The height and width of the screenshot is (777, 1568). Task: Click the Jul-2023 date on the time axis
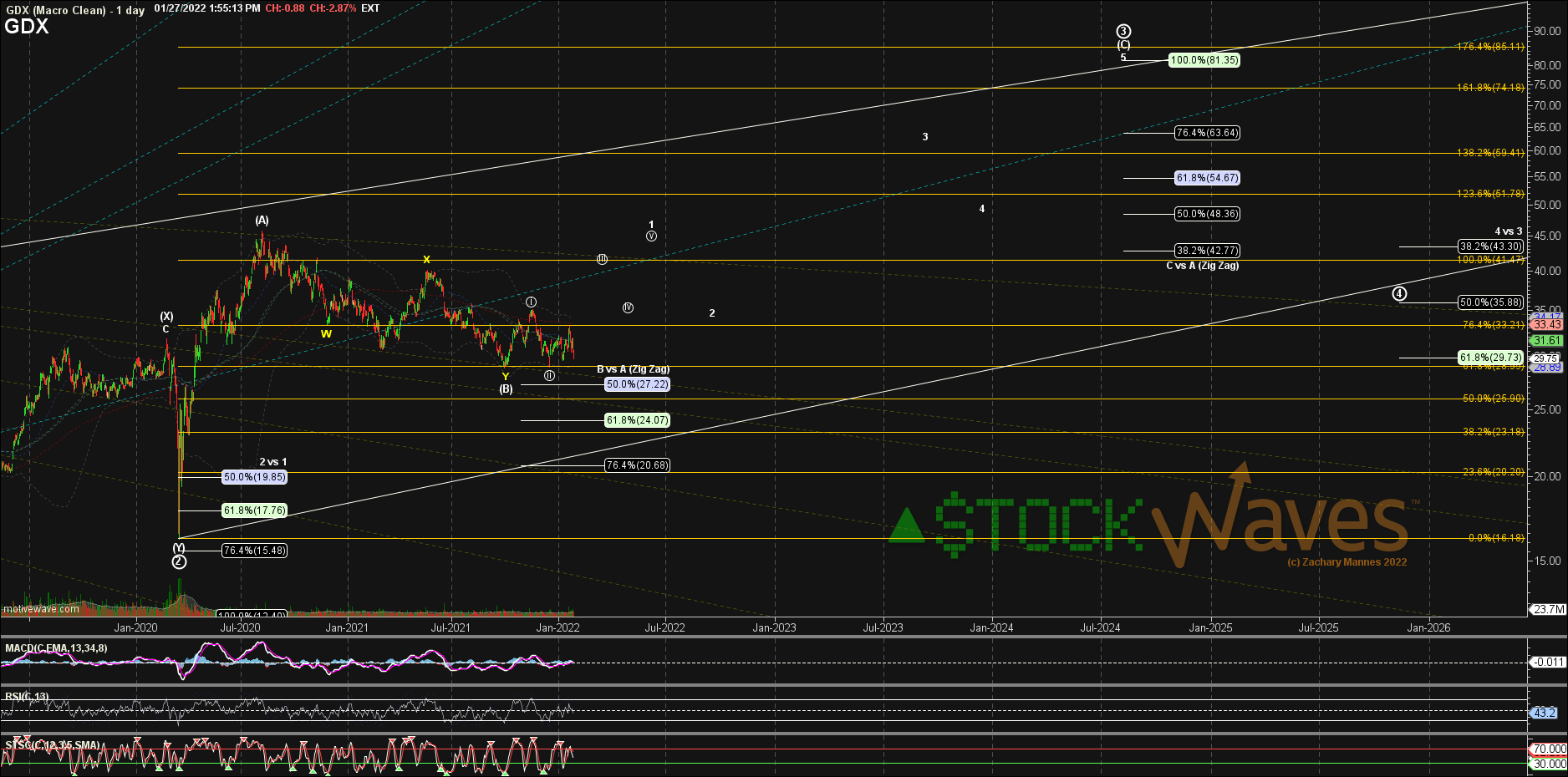(x=883, y=627)
